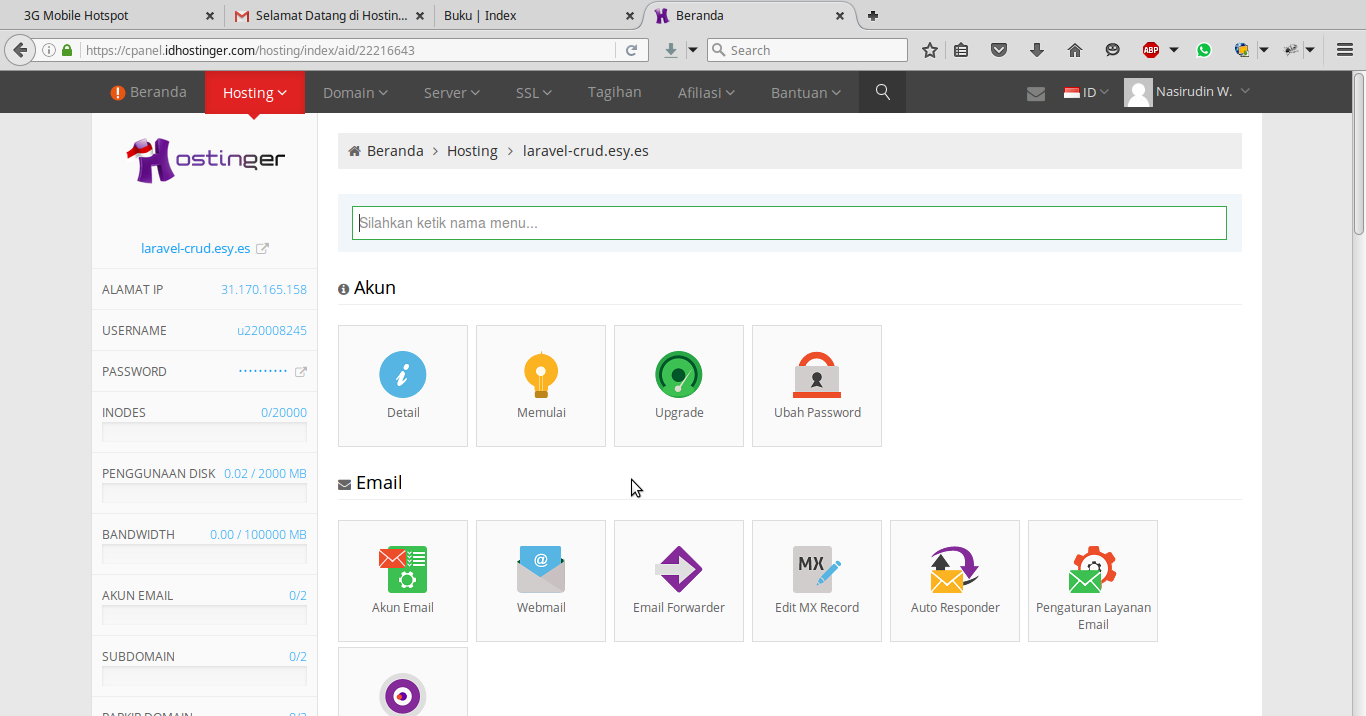1366x716 pixels.
Task: Open the mail envelope icon in the navbar
Action: pyautogui.click(x=1036, y=93)
